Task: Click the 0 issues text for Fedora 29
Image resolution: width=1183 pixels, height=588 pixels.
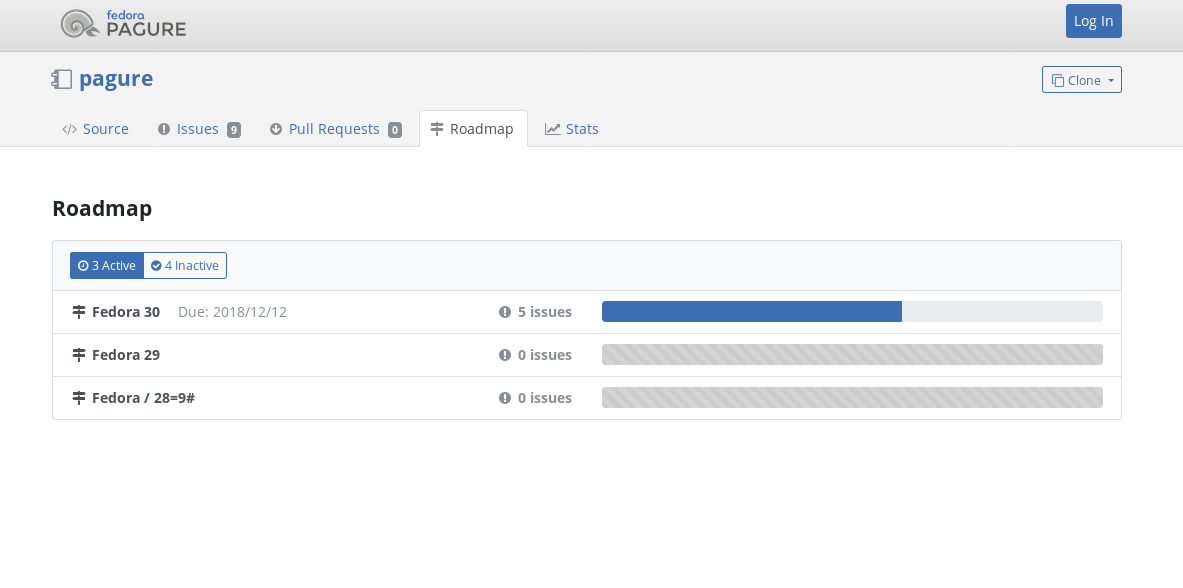Action: (x=545, y=355)
